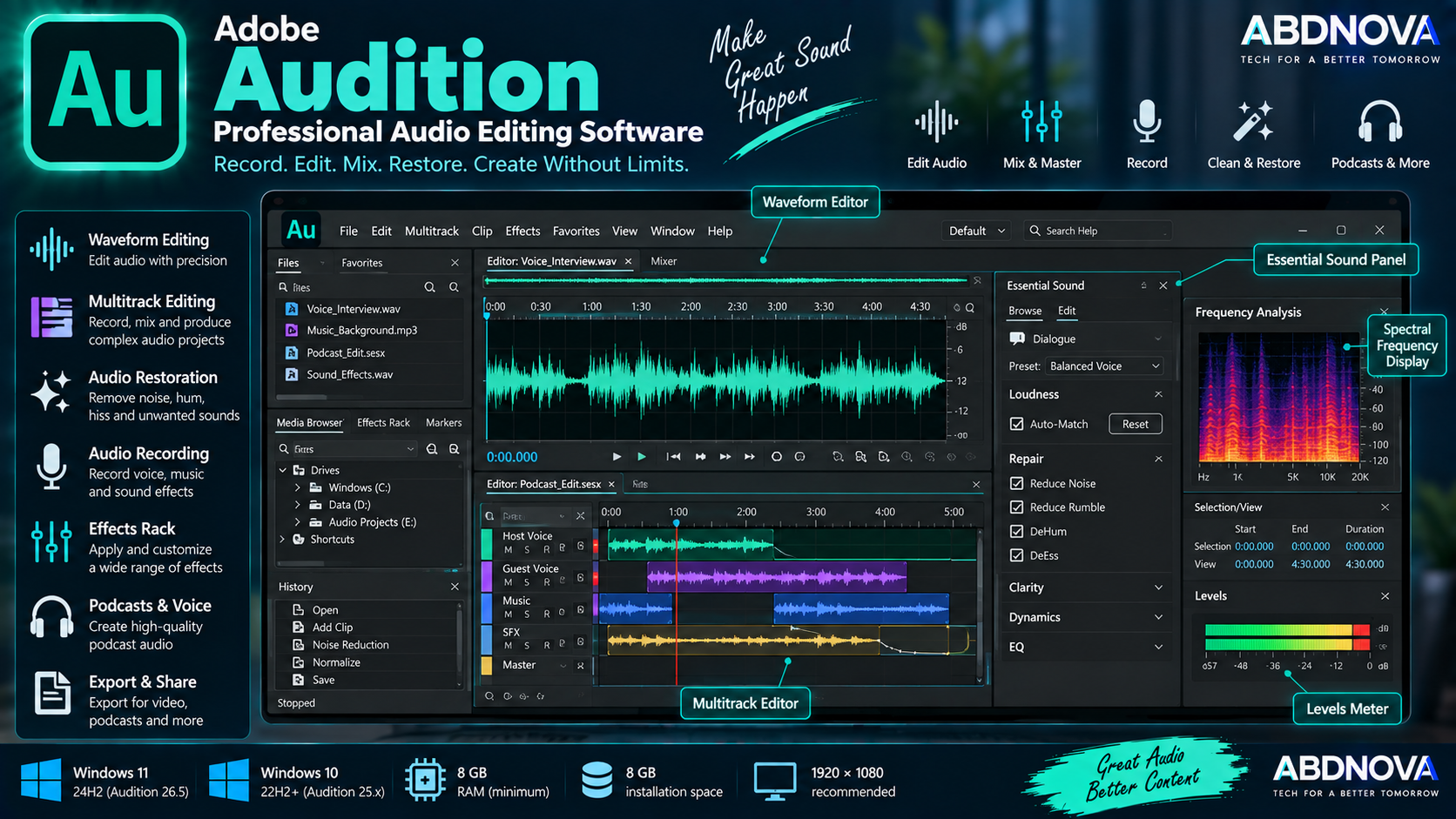The height and width of the screenshot is (819, 1456).
Task: Expand the Audio Projects (E:) drive
Action: point(298,522)
